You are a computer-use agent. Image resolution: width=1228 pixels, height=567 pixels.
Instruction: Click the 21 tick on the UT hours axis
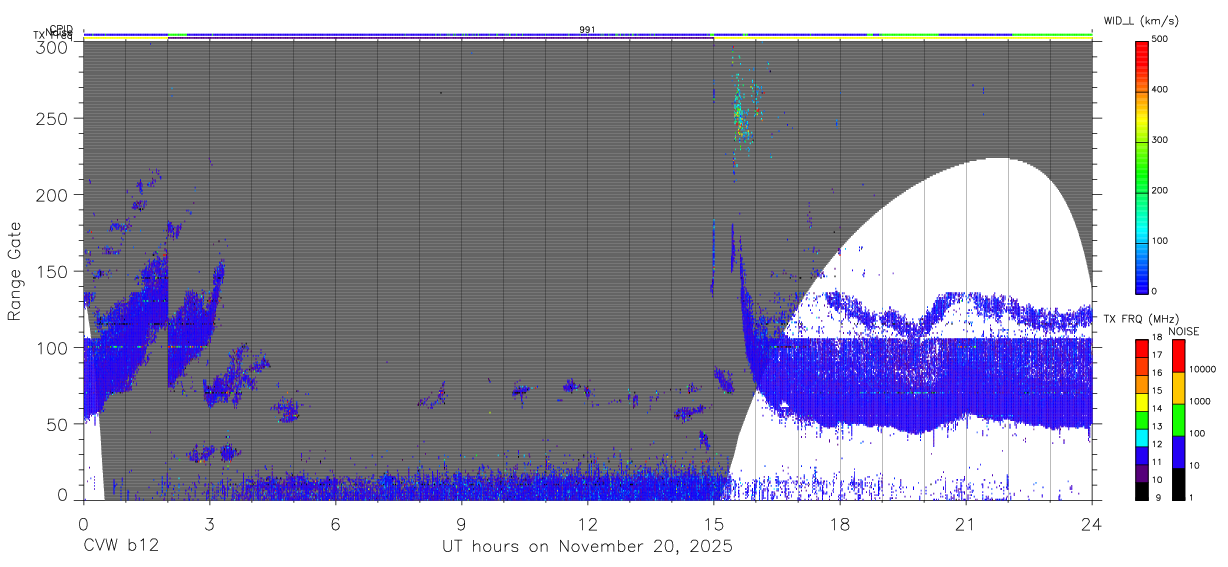pos(965,524)
